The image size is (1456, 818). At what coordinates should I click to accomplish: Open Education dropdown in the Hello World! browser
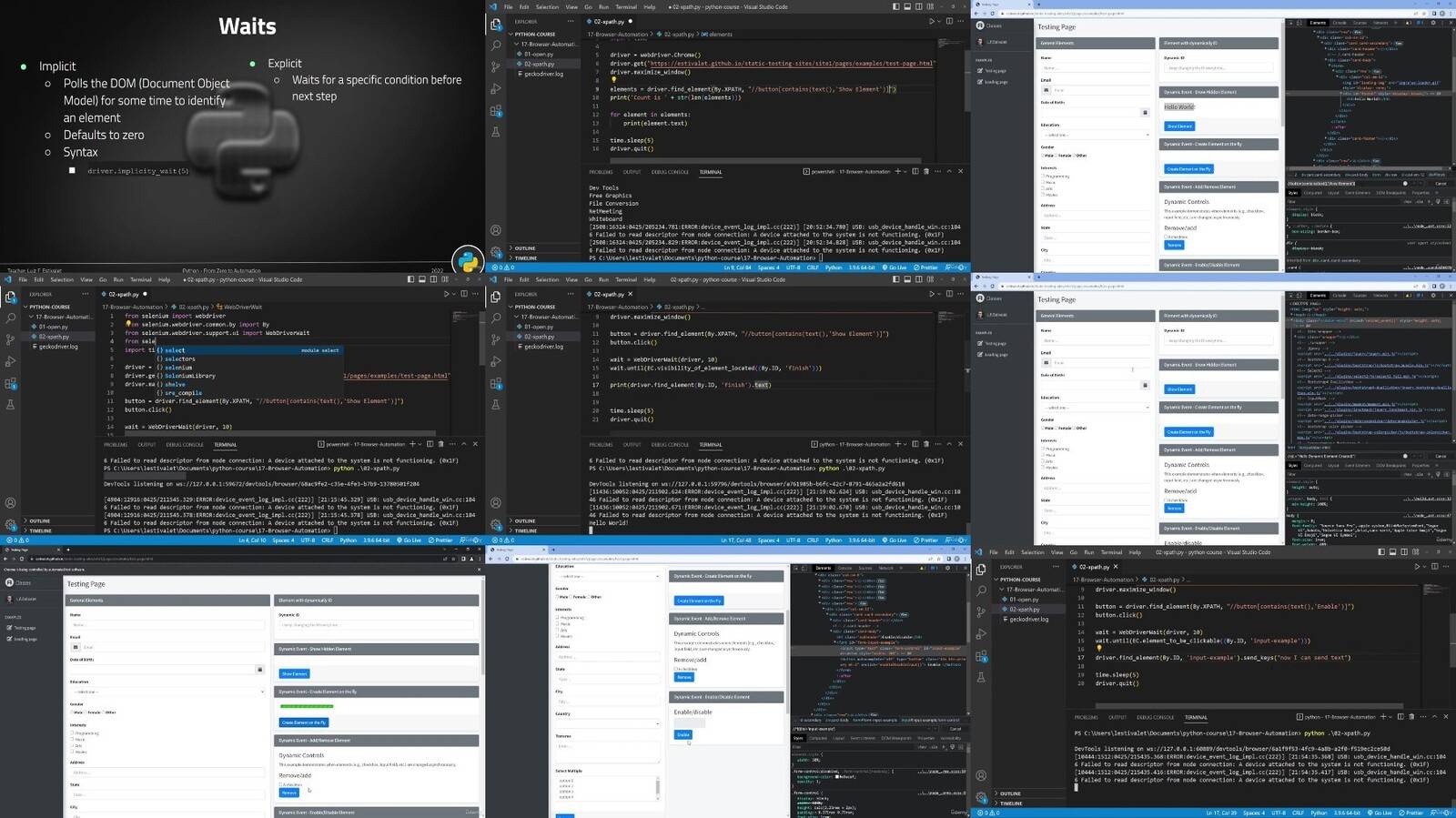[x=1096, y=135]
